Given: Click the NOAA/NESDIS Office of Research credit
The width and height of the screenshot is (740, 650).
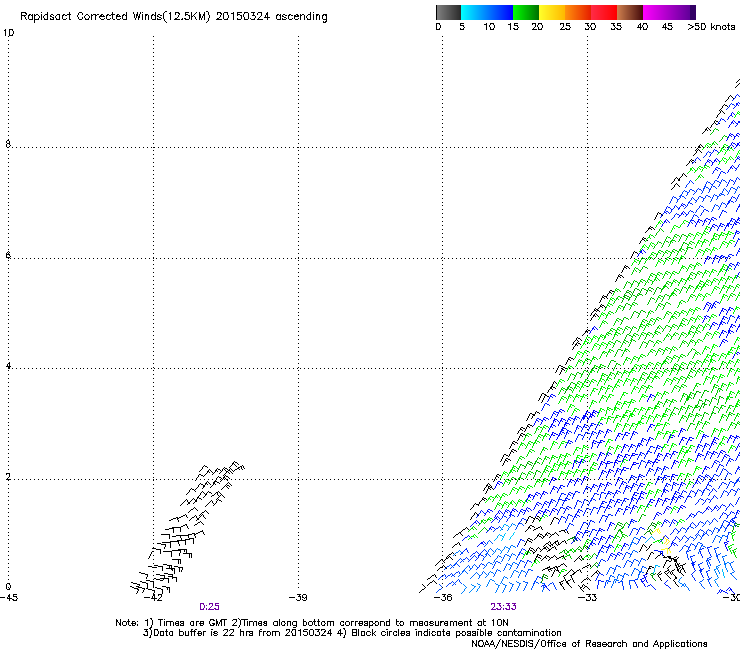Looking at the screenshot, I should pyautogui.click(x=589, y=644).
